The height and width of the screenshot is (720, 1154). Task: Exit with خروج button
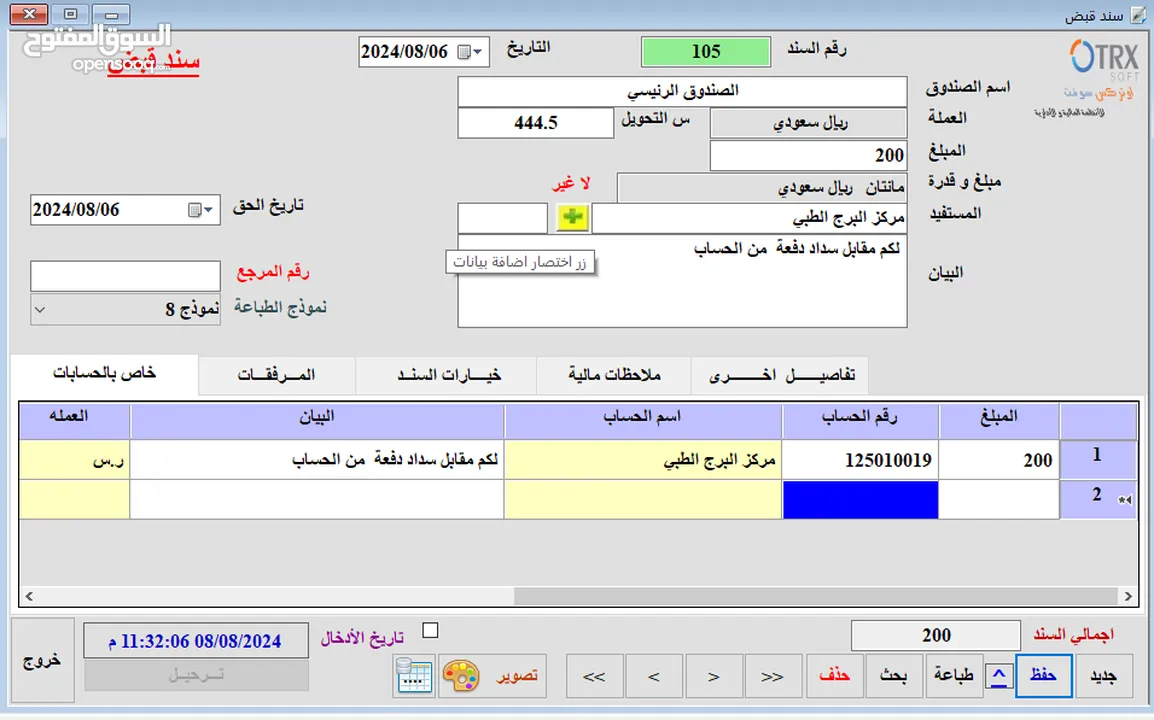pyautogui.click(x=43, y=660)
